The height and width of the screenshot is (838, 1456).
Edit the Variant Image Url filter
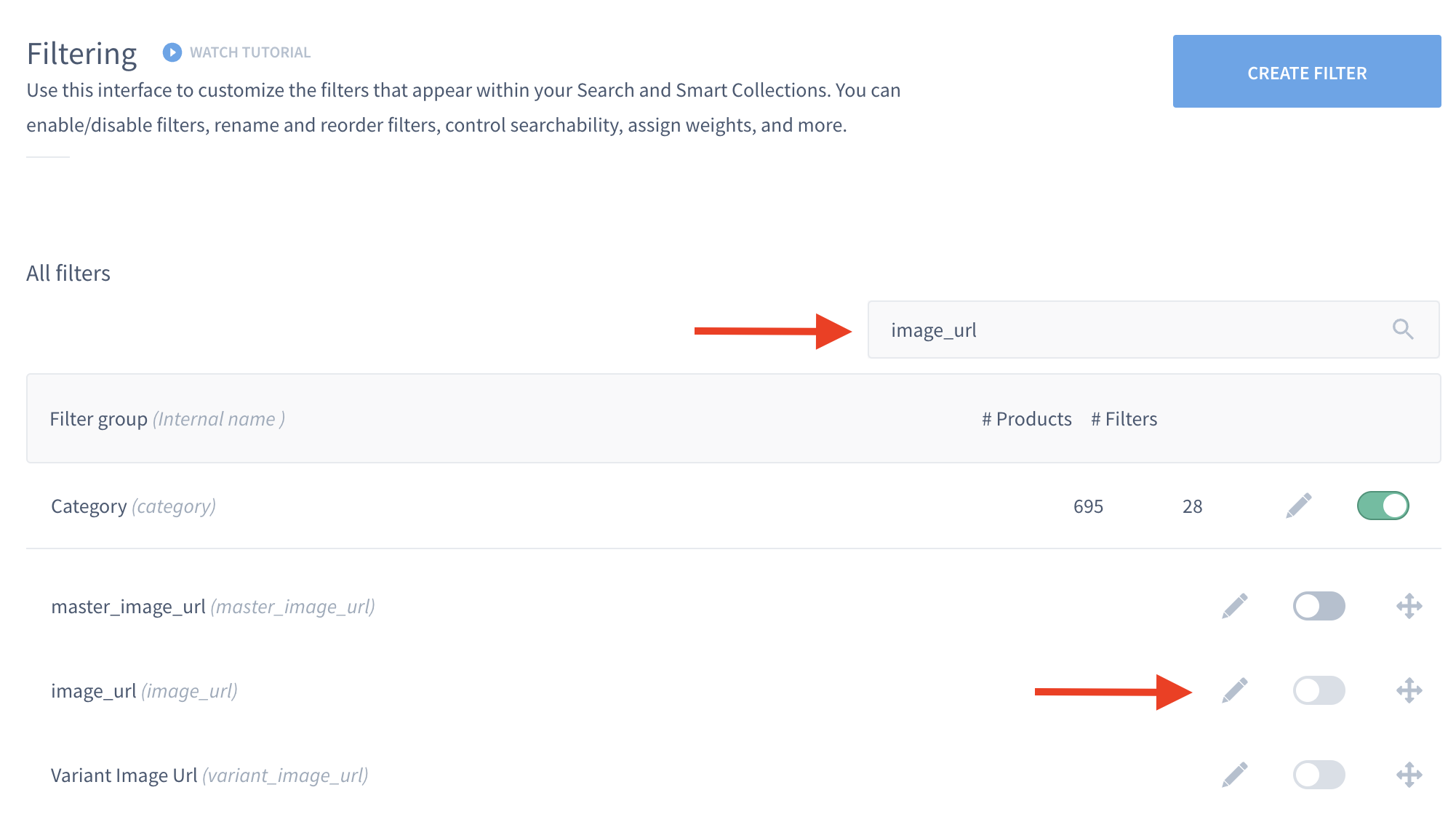1234,775
